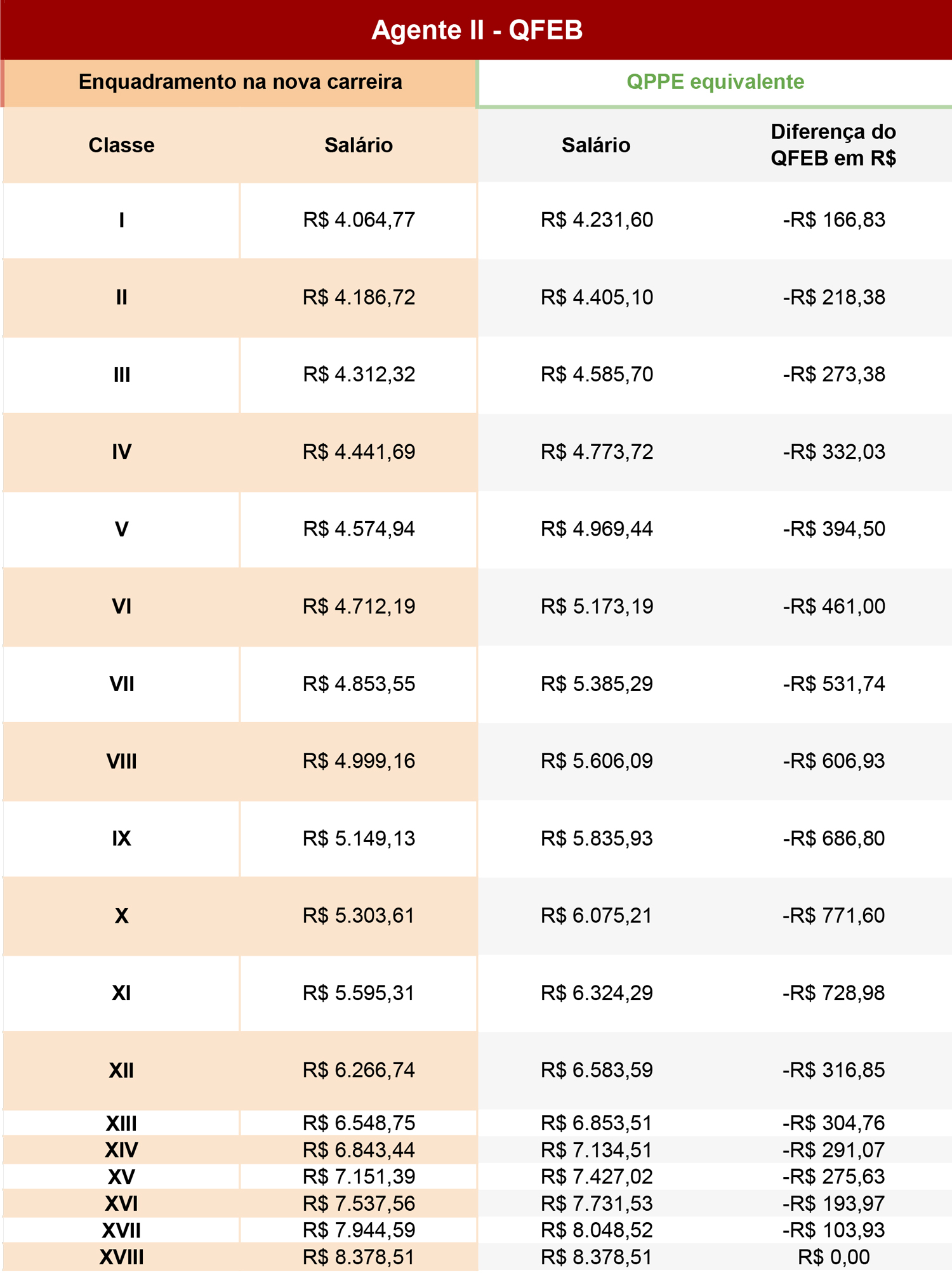Image resolution: width=952 pixels, height=1273 pixels.
Task: Click the salary cell 'R$ 7.151,39'
Action: [x=359, y=1177]
